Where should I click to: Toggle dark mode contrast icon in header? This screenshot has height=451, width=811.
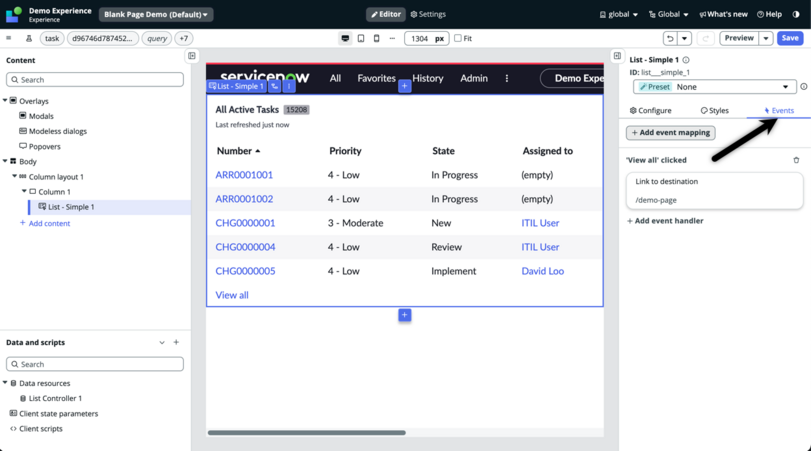(x=796, y=14)
